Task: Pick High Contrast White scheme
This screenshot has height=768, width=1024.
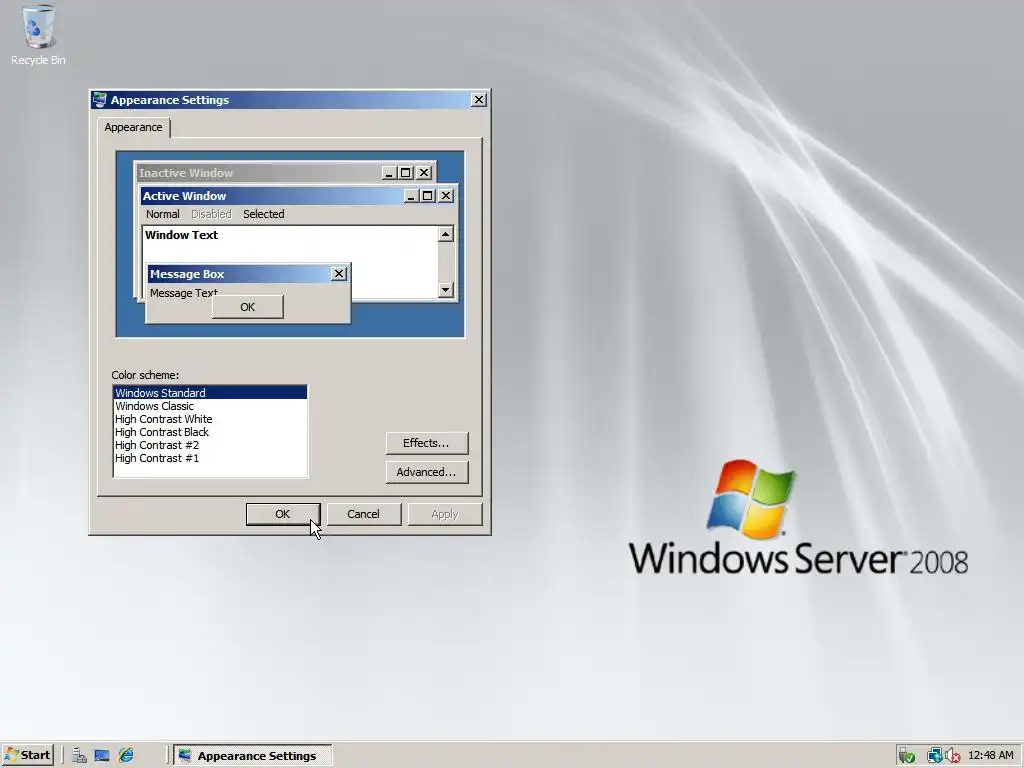Action: click(x=210, y=419)
